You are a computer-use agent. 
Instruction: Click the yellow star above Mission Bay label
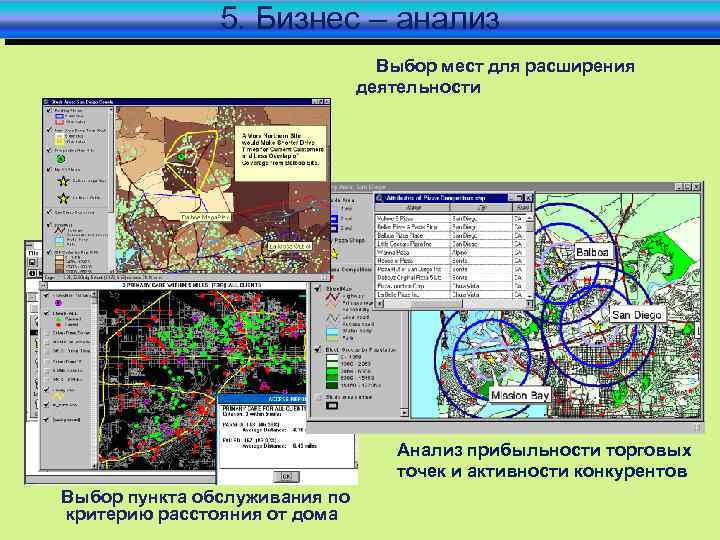[x=490, y=360]
